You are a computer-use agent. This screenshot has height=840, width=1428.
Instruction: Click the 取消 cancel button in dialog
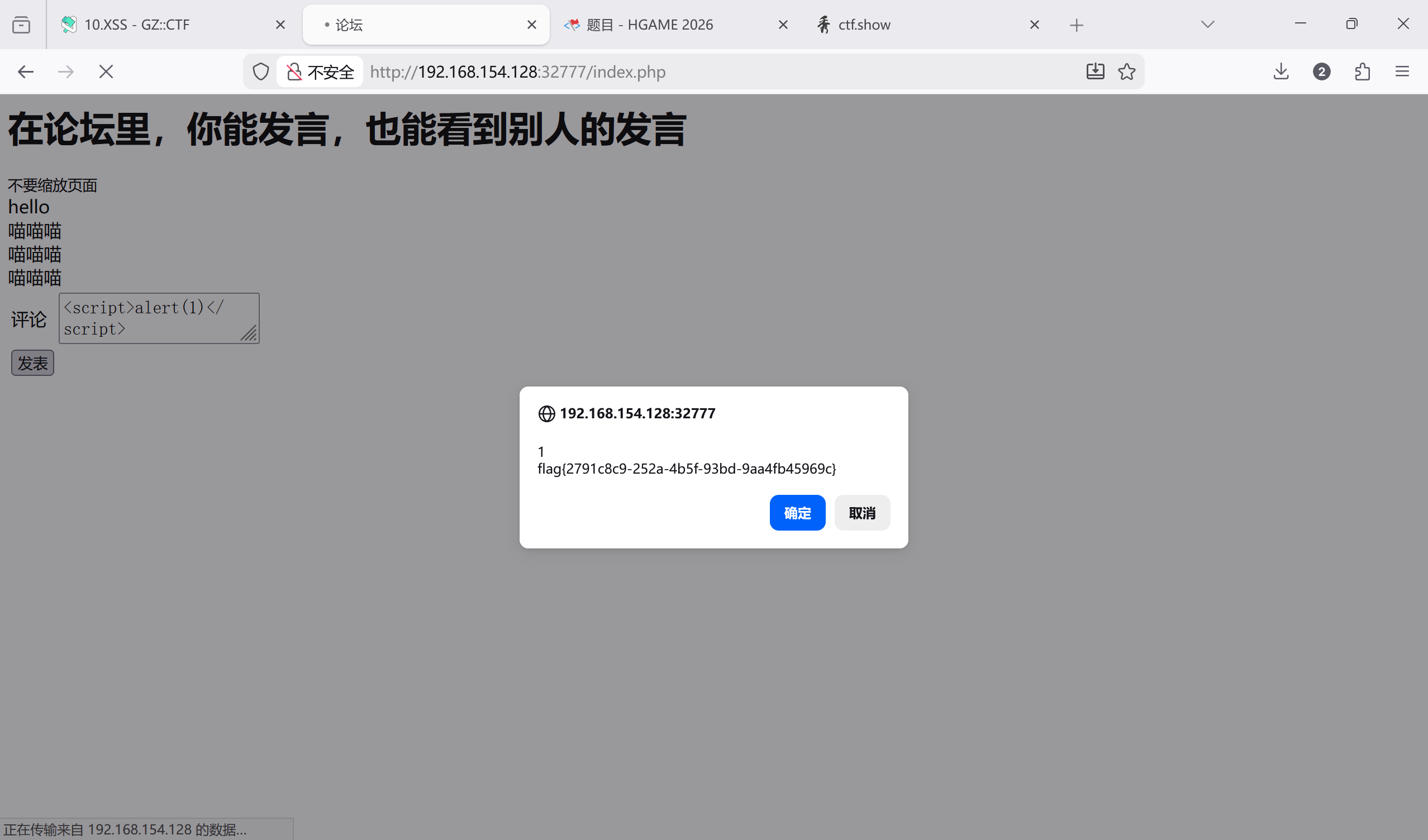click(x=861, y=513)
